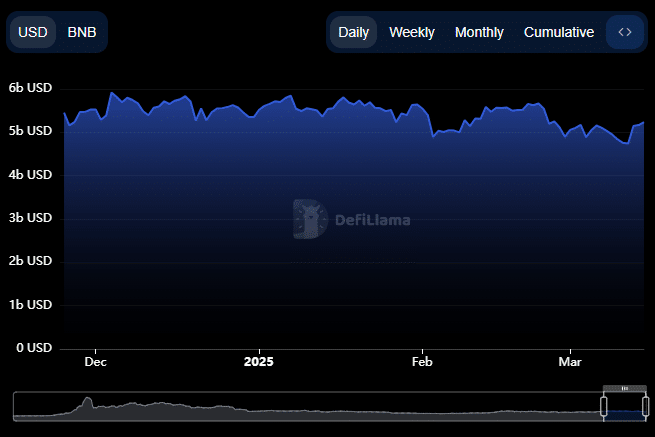Click the chart dip just after Feb

(x=433, y=135)
